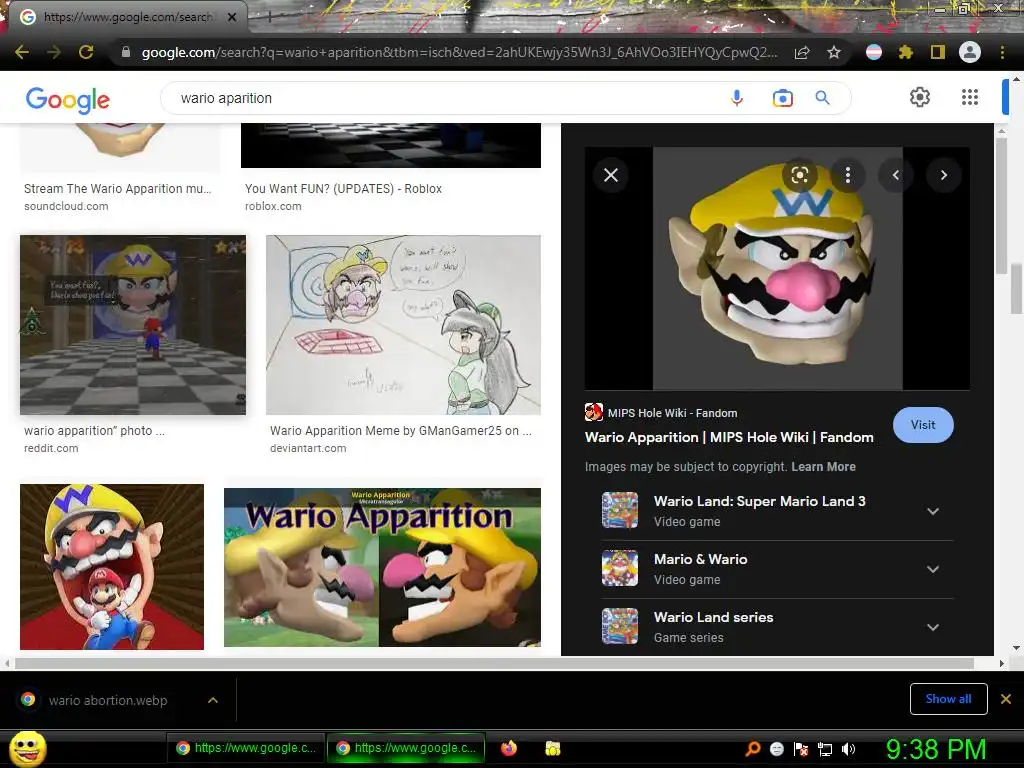Click the horizontal page scrollbar

click(x=494, y=663)
